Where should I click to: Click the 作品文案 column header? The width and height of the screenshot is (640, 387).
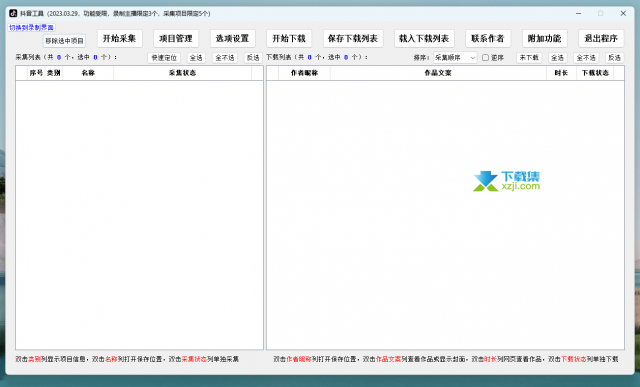click(438, 73)
